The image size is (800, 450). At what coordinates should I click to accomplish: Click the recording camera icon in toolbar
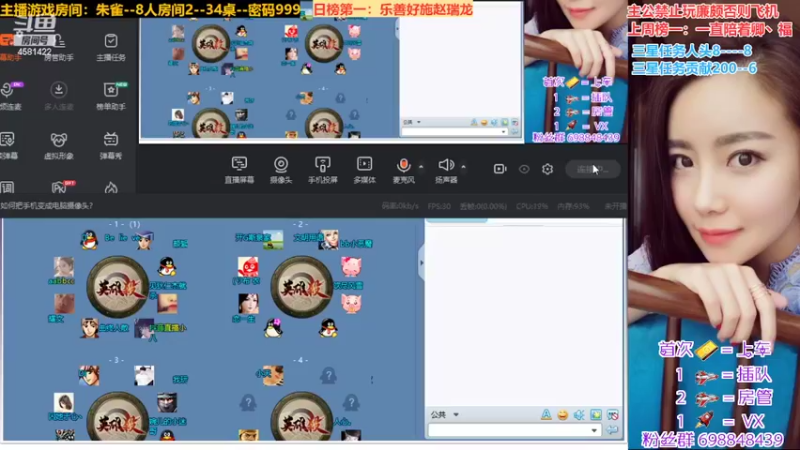[500, 169]
